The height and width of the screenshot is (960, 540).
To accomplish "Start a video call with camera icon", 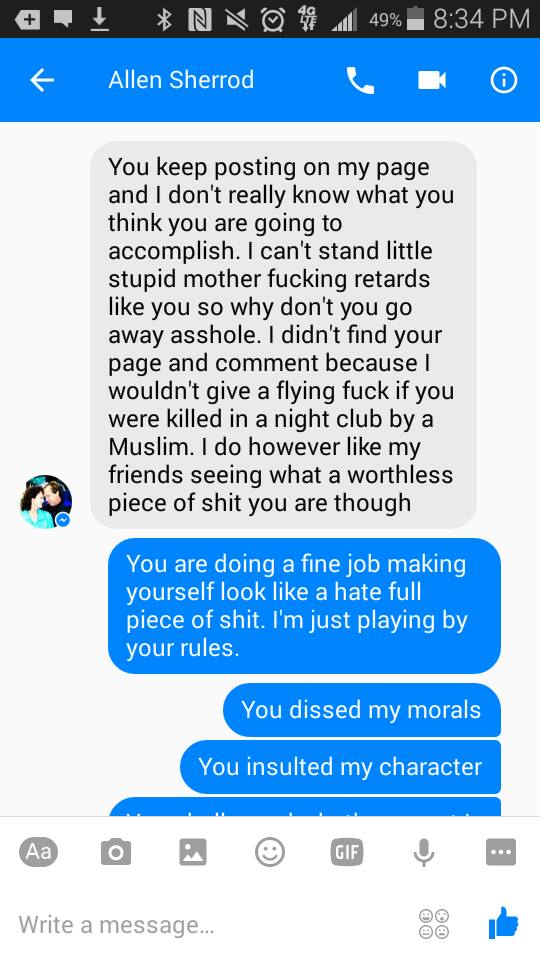I will [x=432, y=80].
